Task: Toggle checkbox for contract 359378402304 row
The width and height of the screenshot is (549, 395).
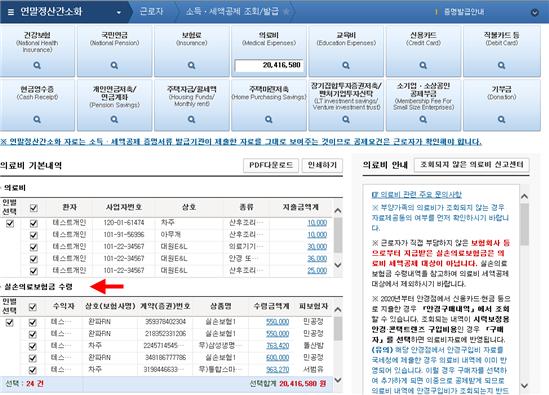Action: pos(33,323)
